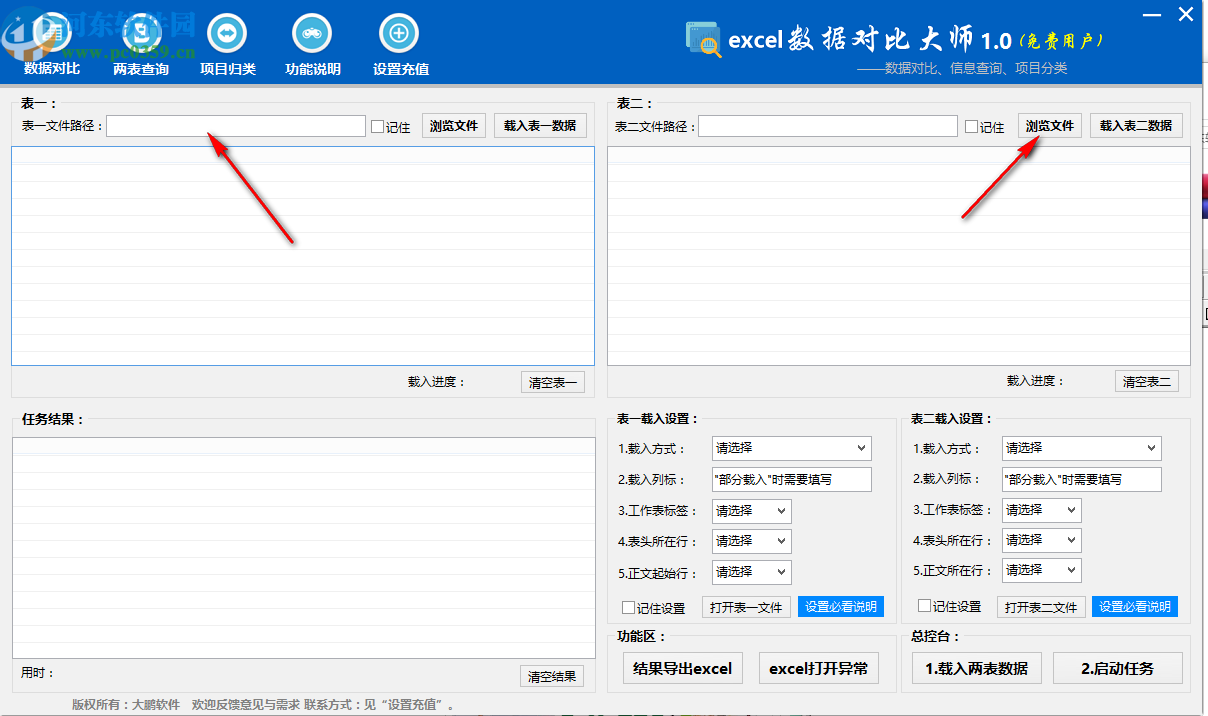1208x716 pixels.
Task: Click 浏览文件 button for table two
Action: tap(1050, 126)
